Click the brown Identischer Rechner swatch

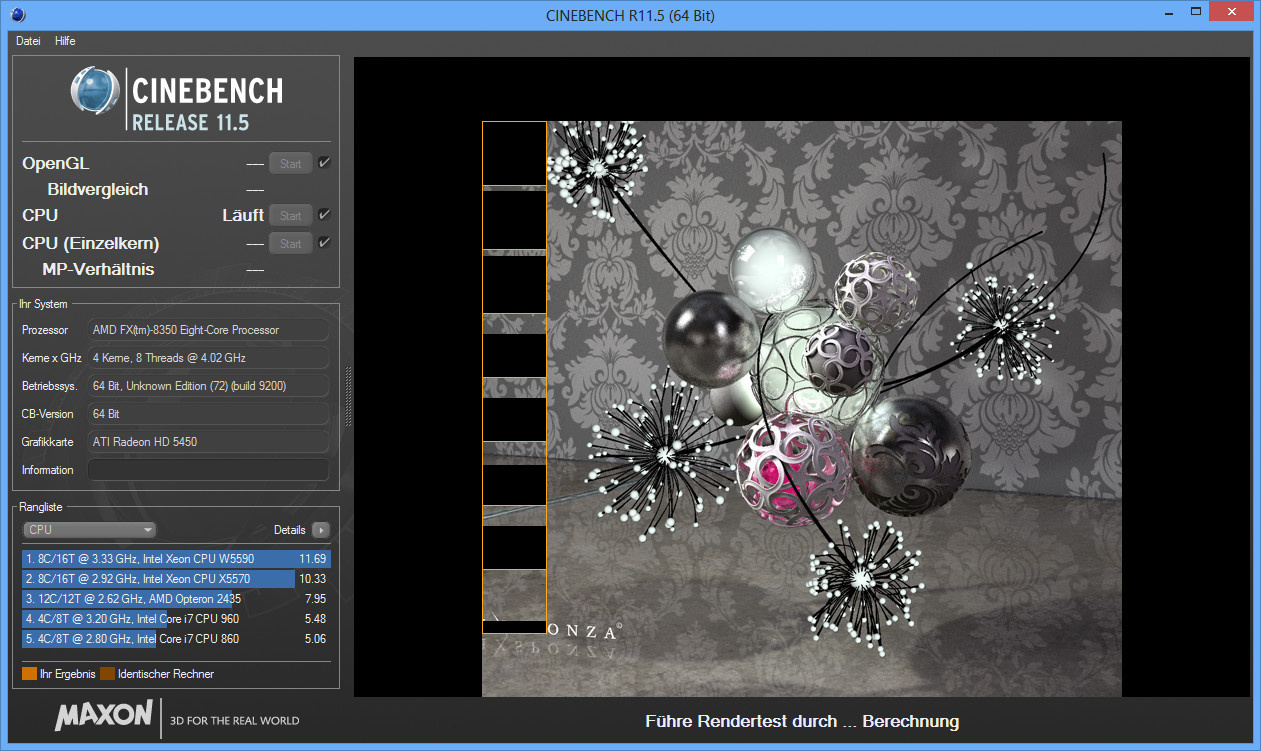[107, 674]
